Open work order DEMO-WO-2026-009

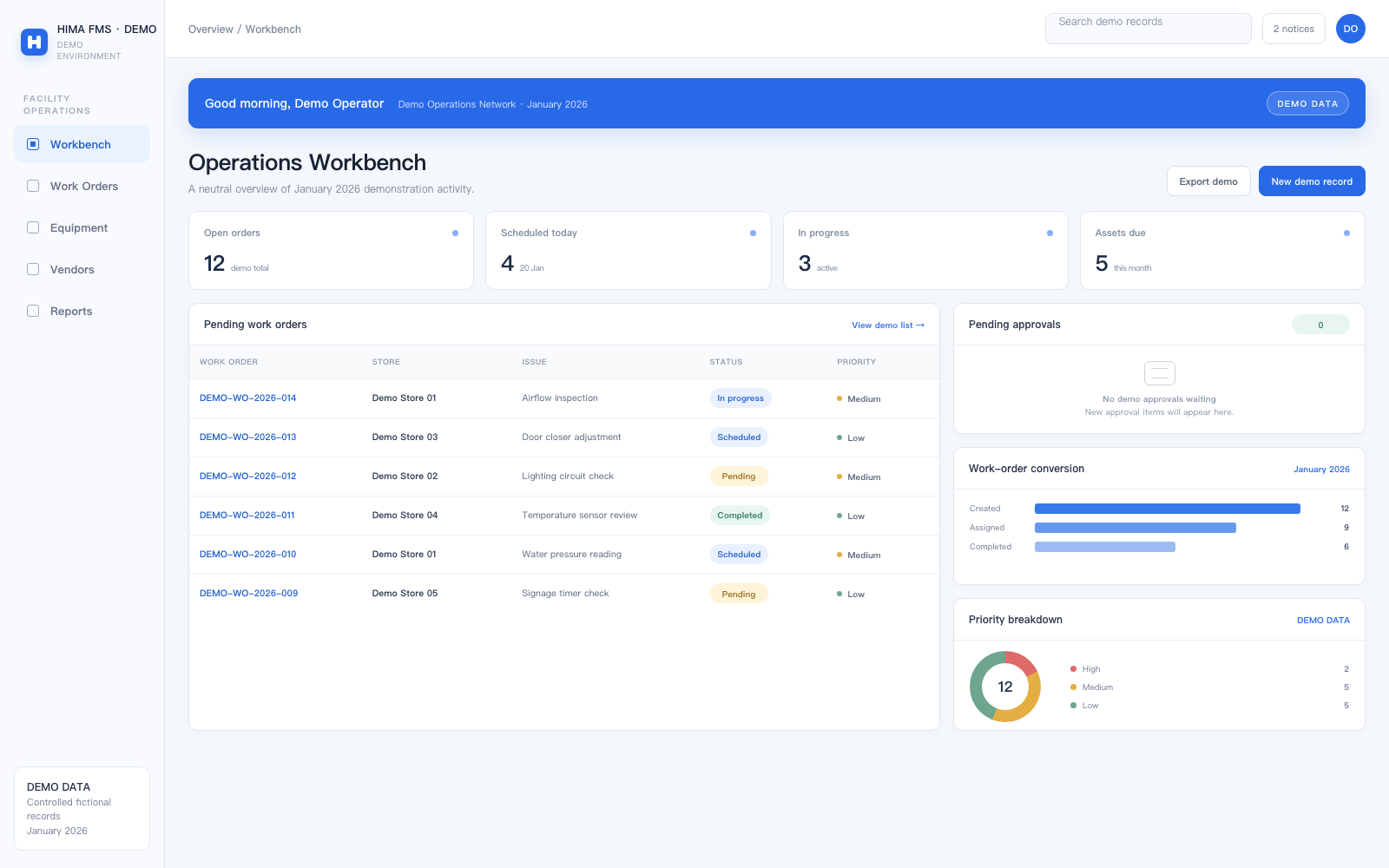pyautogui.click(x=249, y=594)
